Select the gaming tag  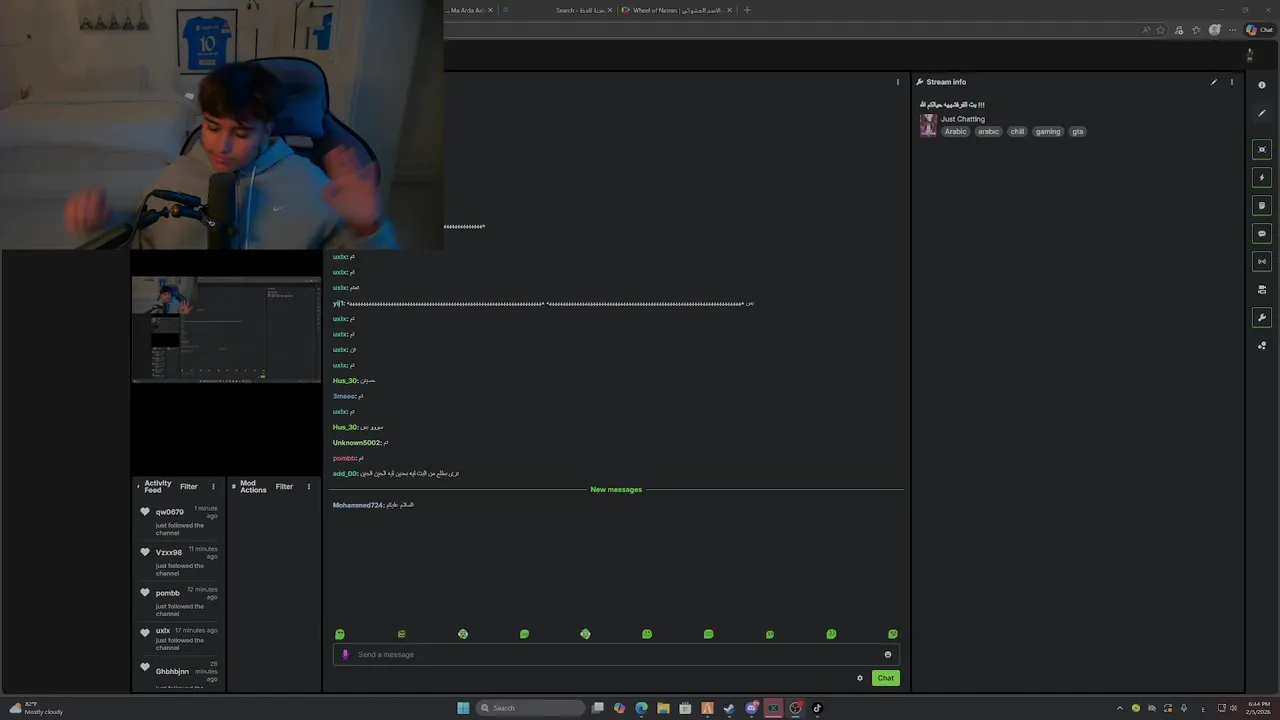[x=1048, y=131]
